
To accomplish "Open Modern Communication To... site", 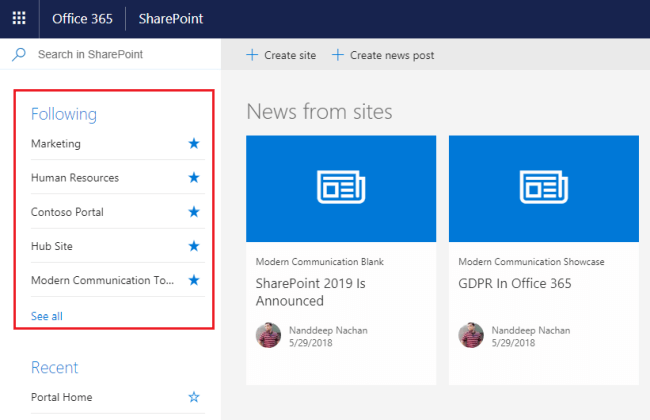I will point(102,280).
